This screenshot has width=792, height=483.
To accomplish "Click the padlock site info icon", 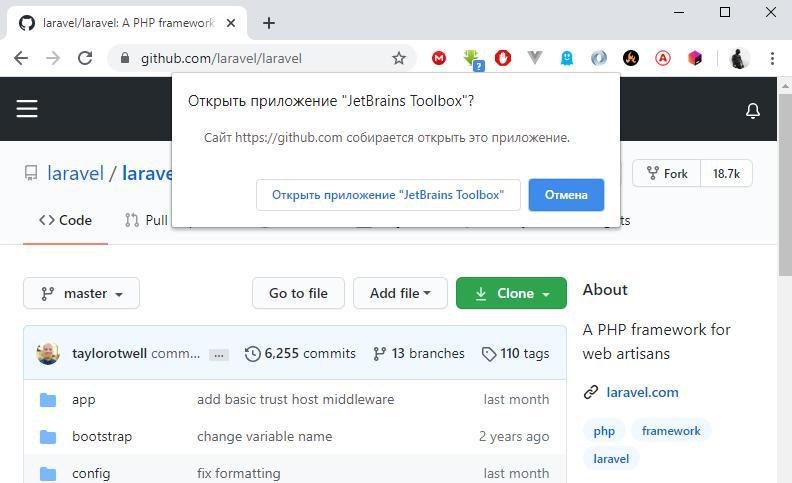I will click(125, 58).
